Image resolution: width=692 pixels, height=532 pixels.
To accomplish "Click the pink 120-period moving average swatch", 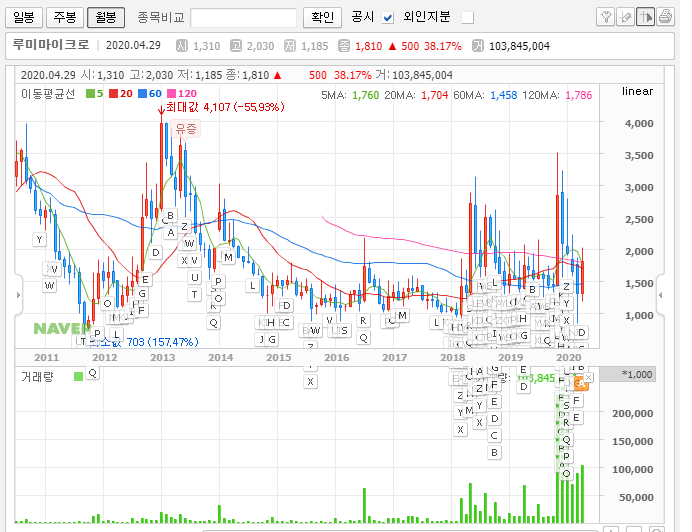I will pyautogui.click(x=171, y=94).
